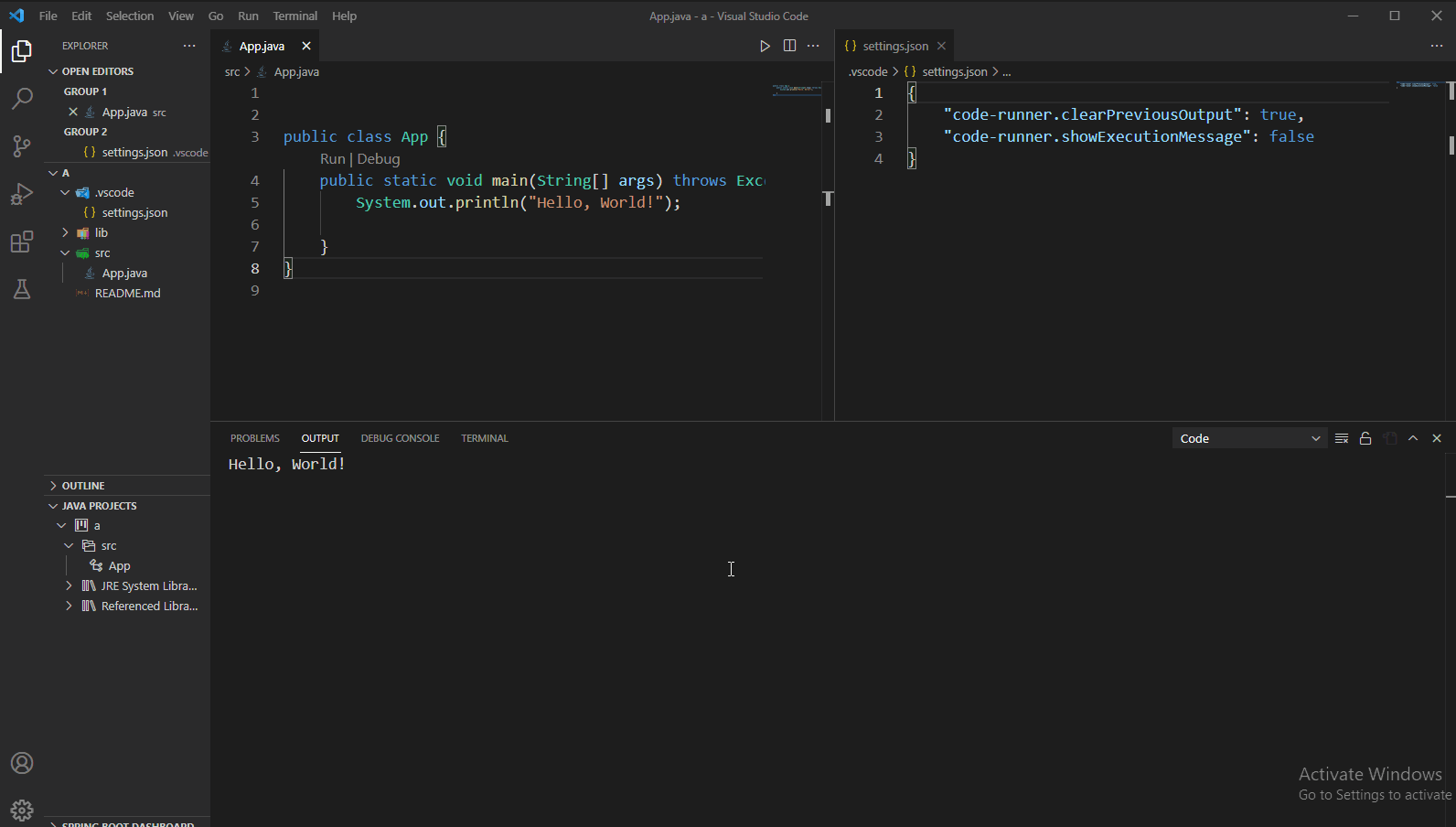Click the clearPreviousOutput setting line
This screenshot has height=827, width=1456.
[x=1123, y=114]
